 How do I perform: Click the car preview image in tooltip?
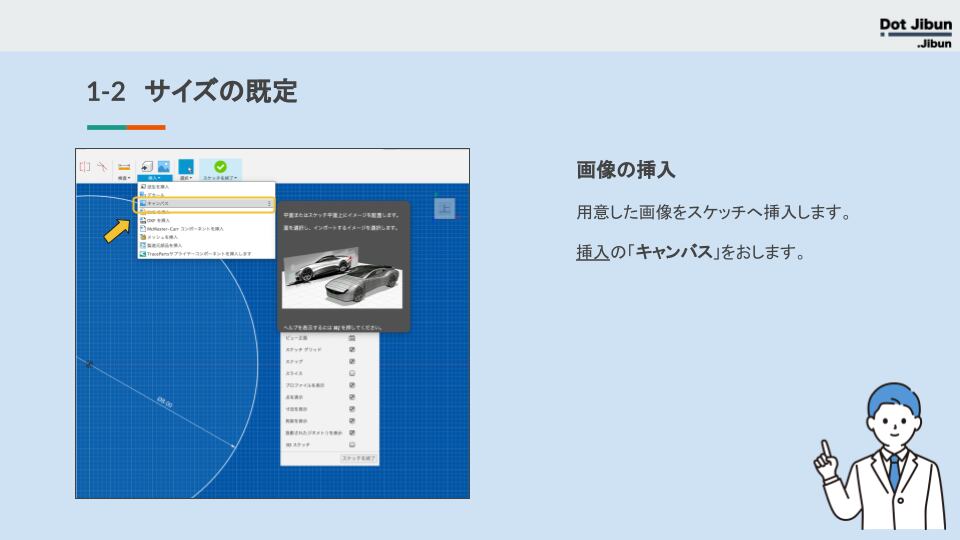[x=342, y=276]
